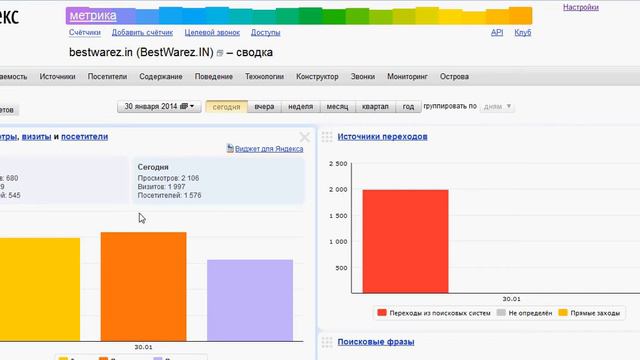This screenshot has height=360, width=640.
Task: Click the bestwarez.in (BestWarez.IN) page title
Action: point(141,52)
